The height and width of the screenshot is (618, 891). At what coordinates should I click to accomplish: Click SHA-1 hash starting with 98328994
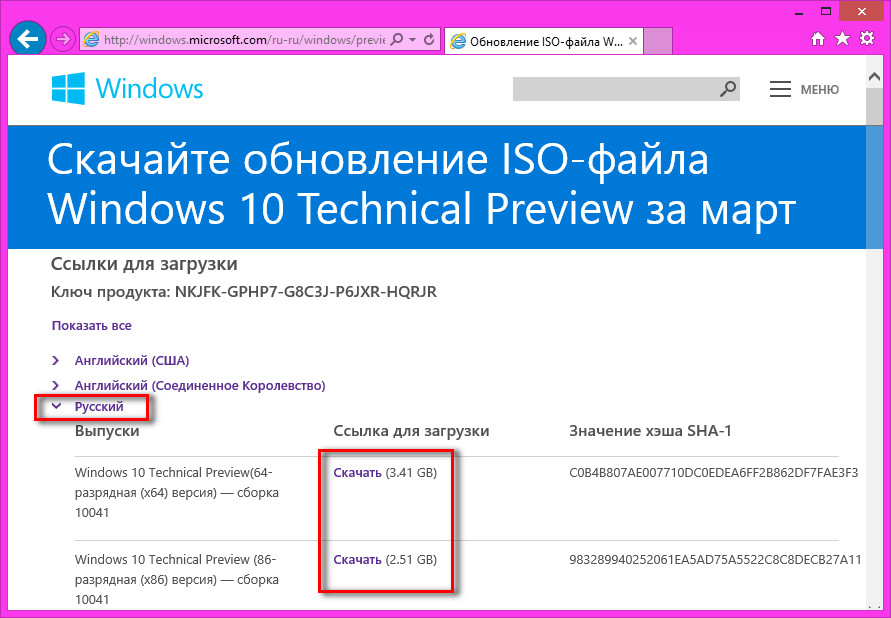click(x=715, y=559)
